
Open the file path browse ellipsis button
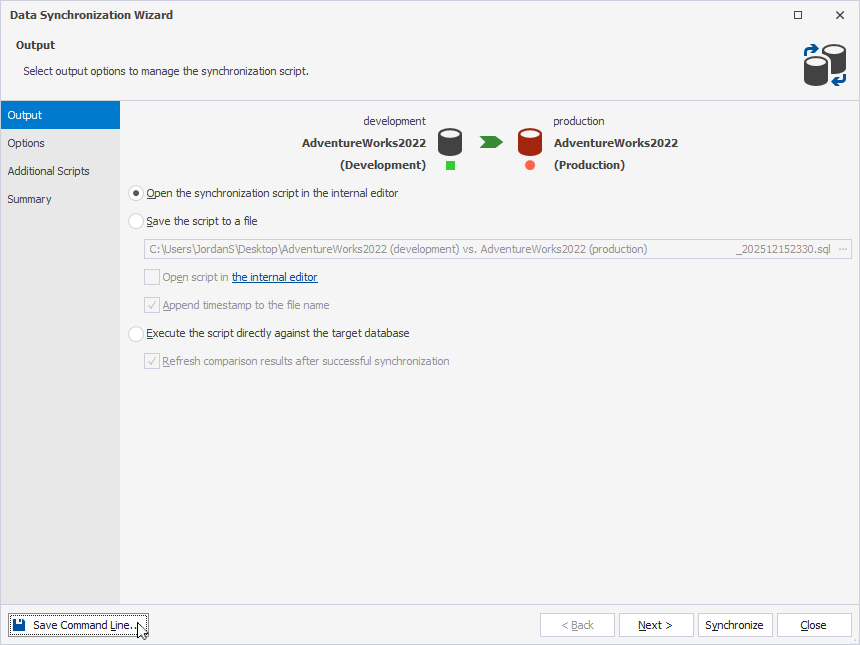pos(843,249)
